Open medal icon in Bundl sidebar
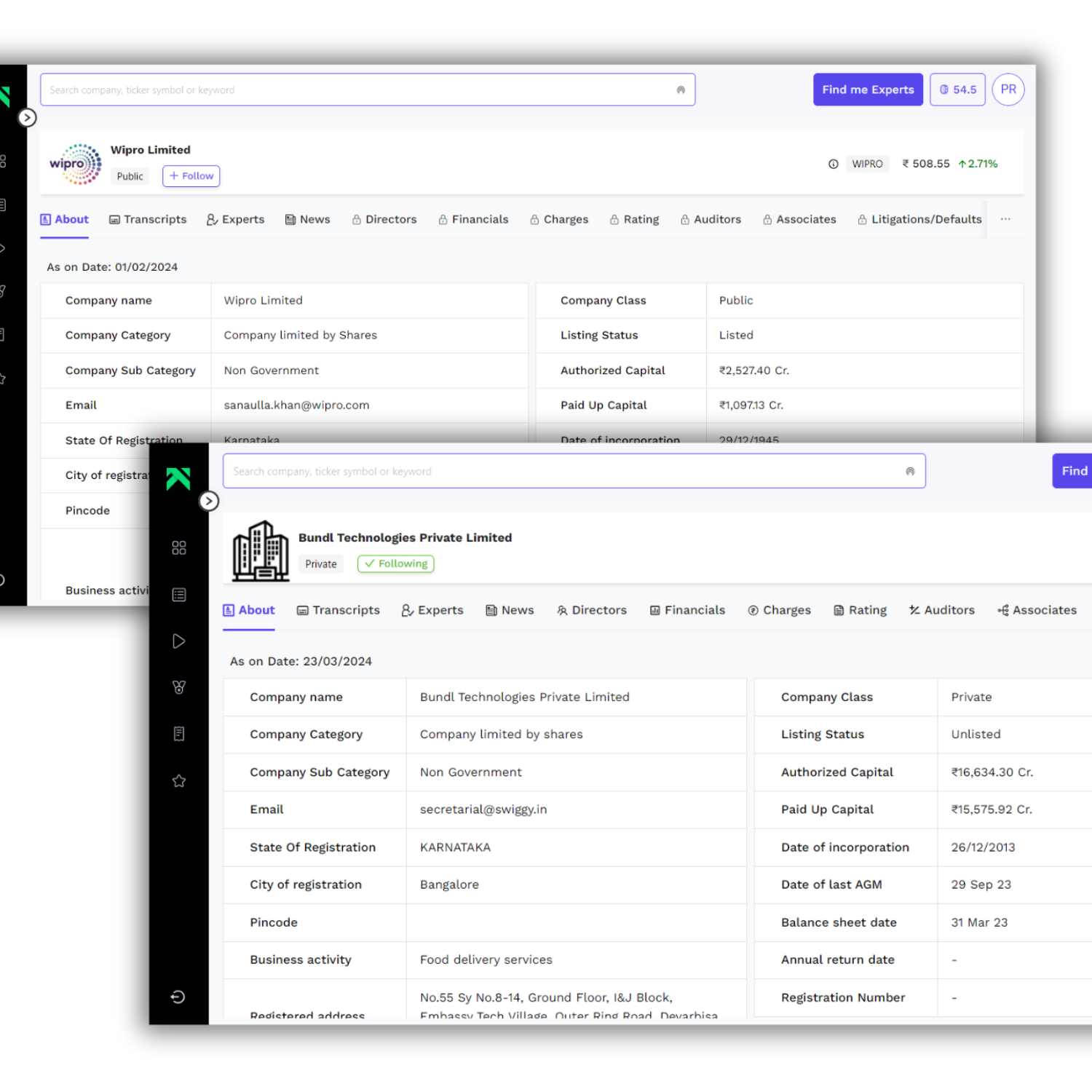Viewport: 1092px width, 1092px height. (x=179, y=687)
